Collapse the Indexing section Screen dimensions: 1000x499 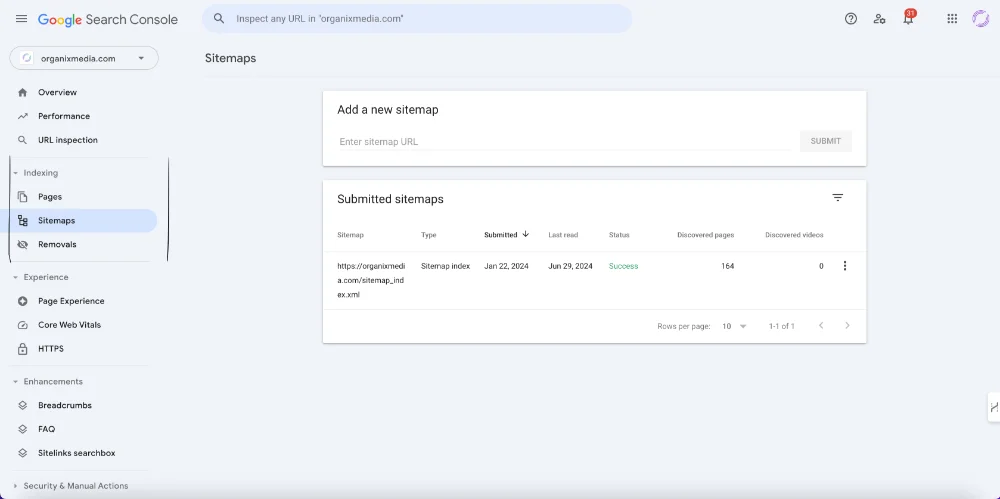point(15,173)
